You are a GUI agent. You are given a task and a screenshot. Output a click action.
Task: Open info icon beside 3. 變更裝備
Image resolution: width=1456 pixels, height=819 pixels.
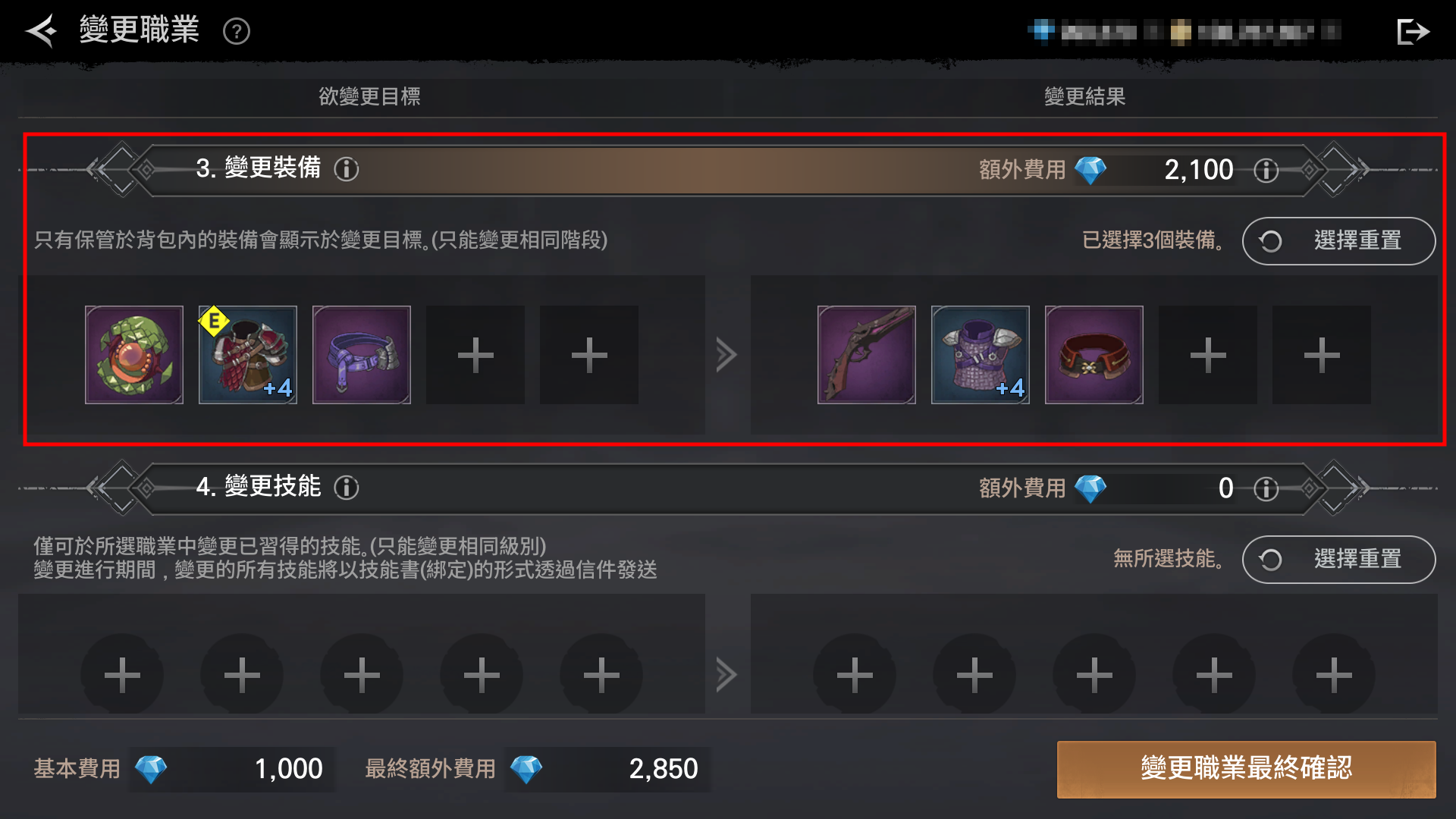point(347,168)
